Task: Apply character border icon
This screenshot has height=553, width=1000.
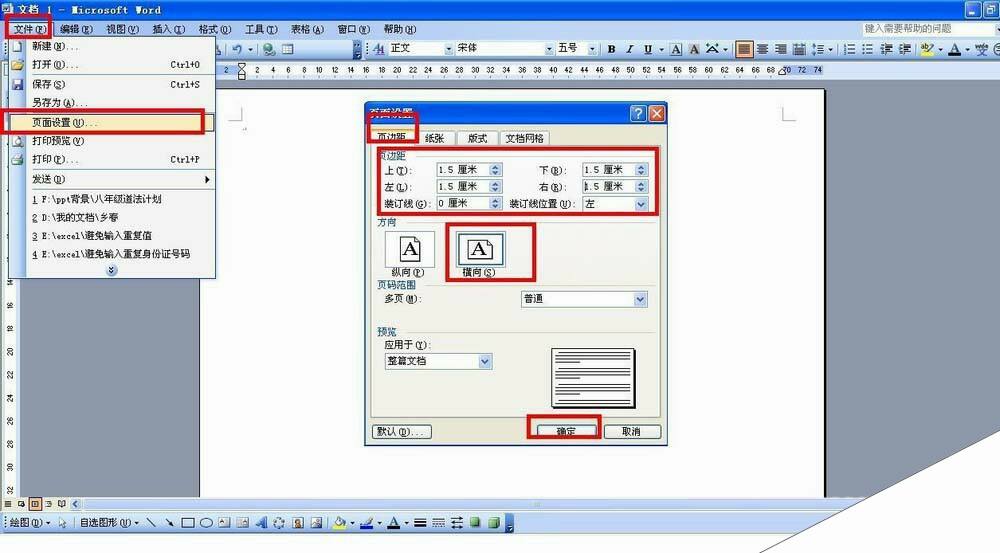Action: pyautogui.click(x=676, y=48)
